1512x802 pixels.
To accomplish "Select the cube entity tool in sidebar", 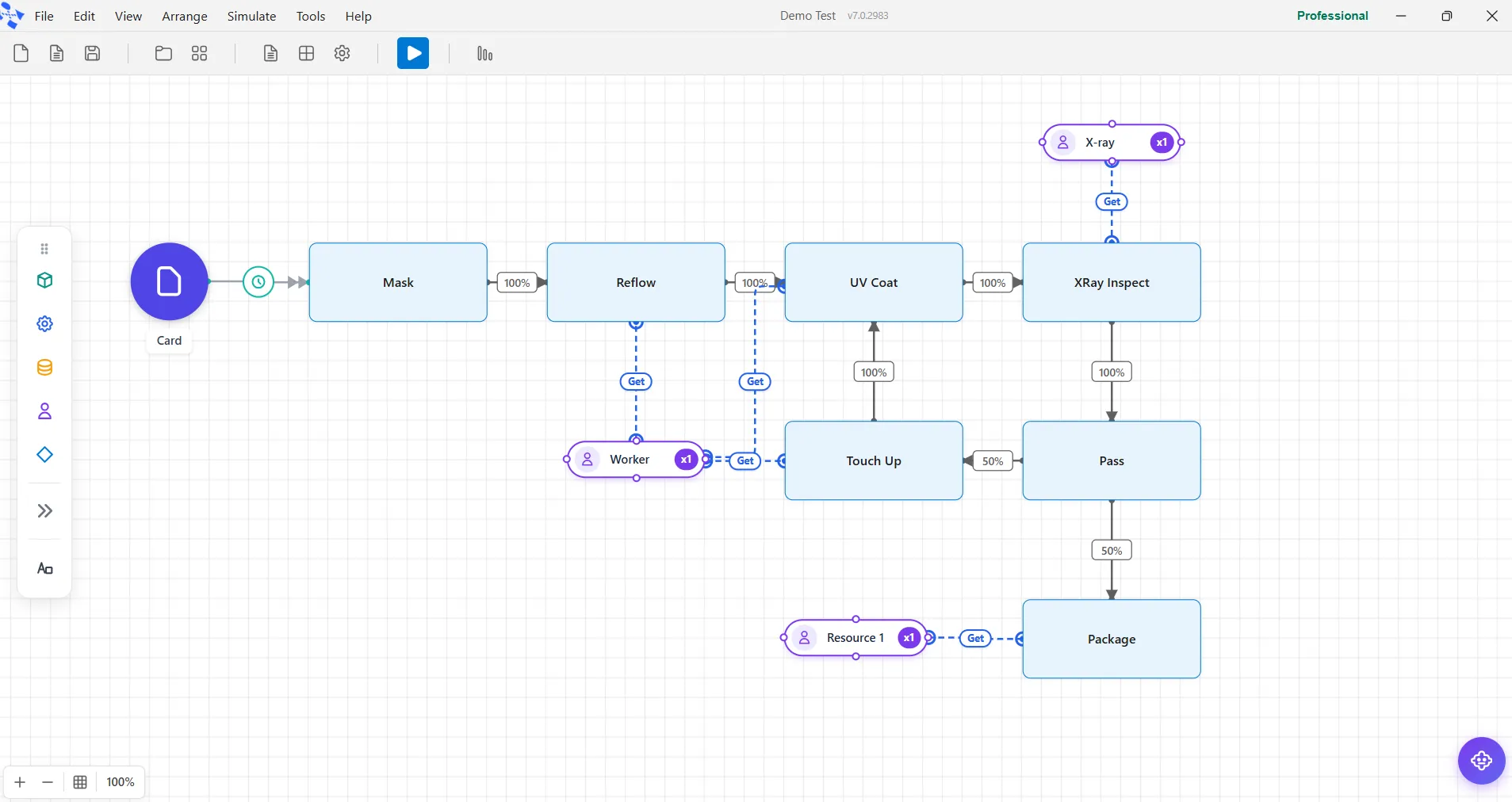I will (44, 281).
